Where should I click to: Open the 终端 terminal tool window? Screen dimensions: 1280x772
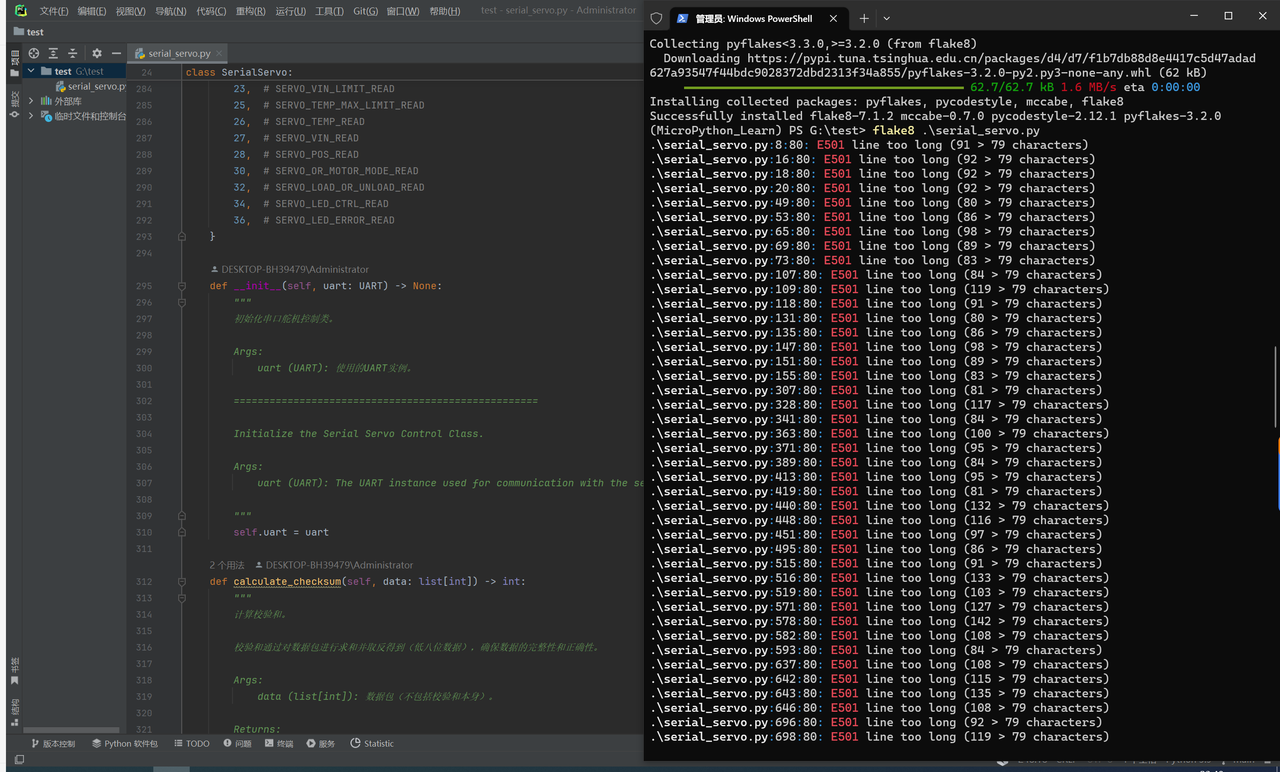tap(279, 744)
